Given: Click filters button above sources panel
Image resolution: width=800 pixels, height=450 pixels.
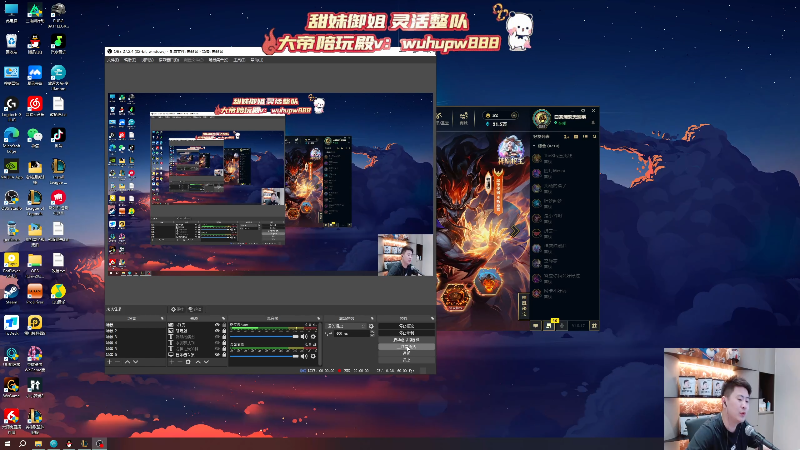Looking at the screenshot, I should pyautogui.click(x=195, y=309).
